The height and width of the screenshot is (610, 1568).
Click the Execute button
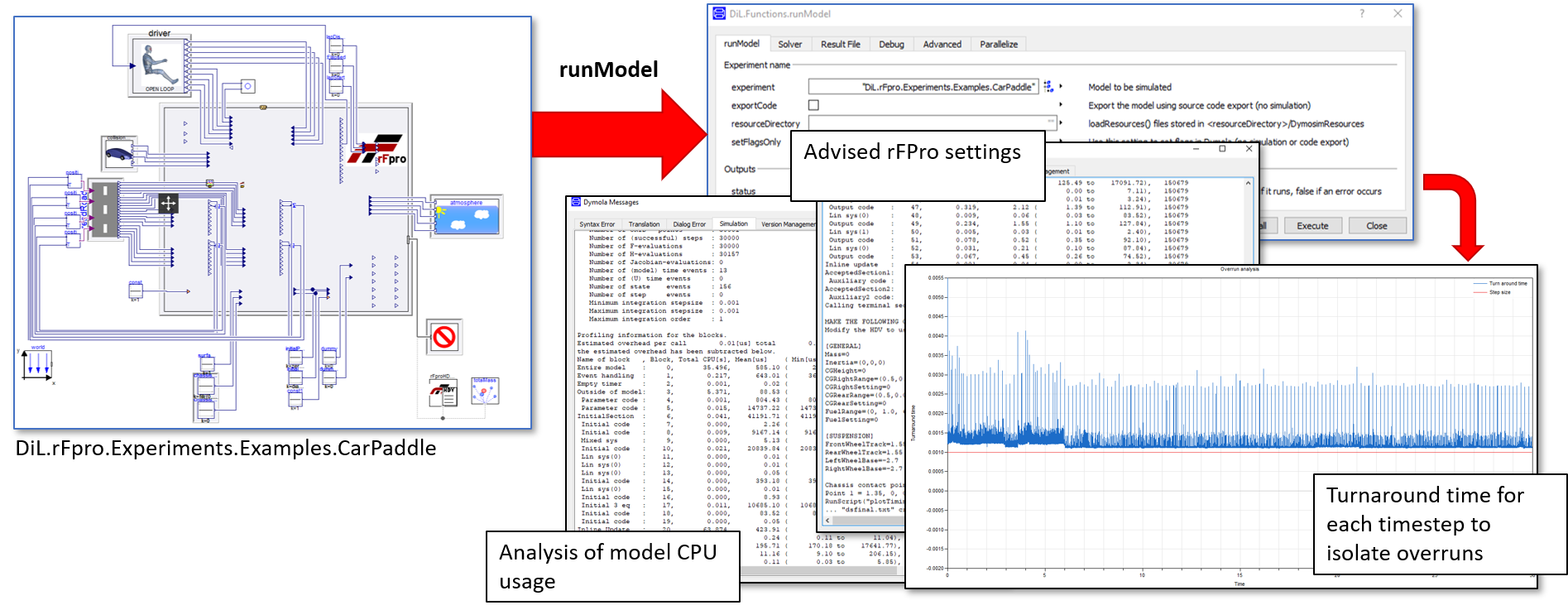tap(1312, 225)
